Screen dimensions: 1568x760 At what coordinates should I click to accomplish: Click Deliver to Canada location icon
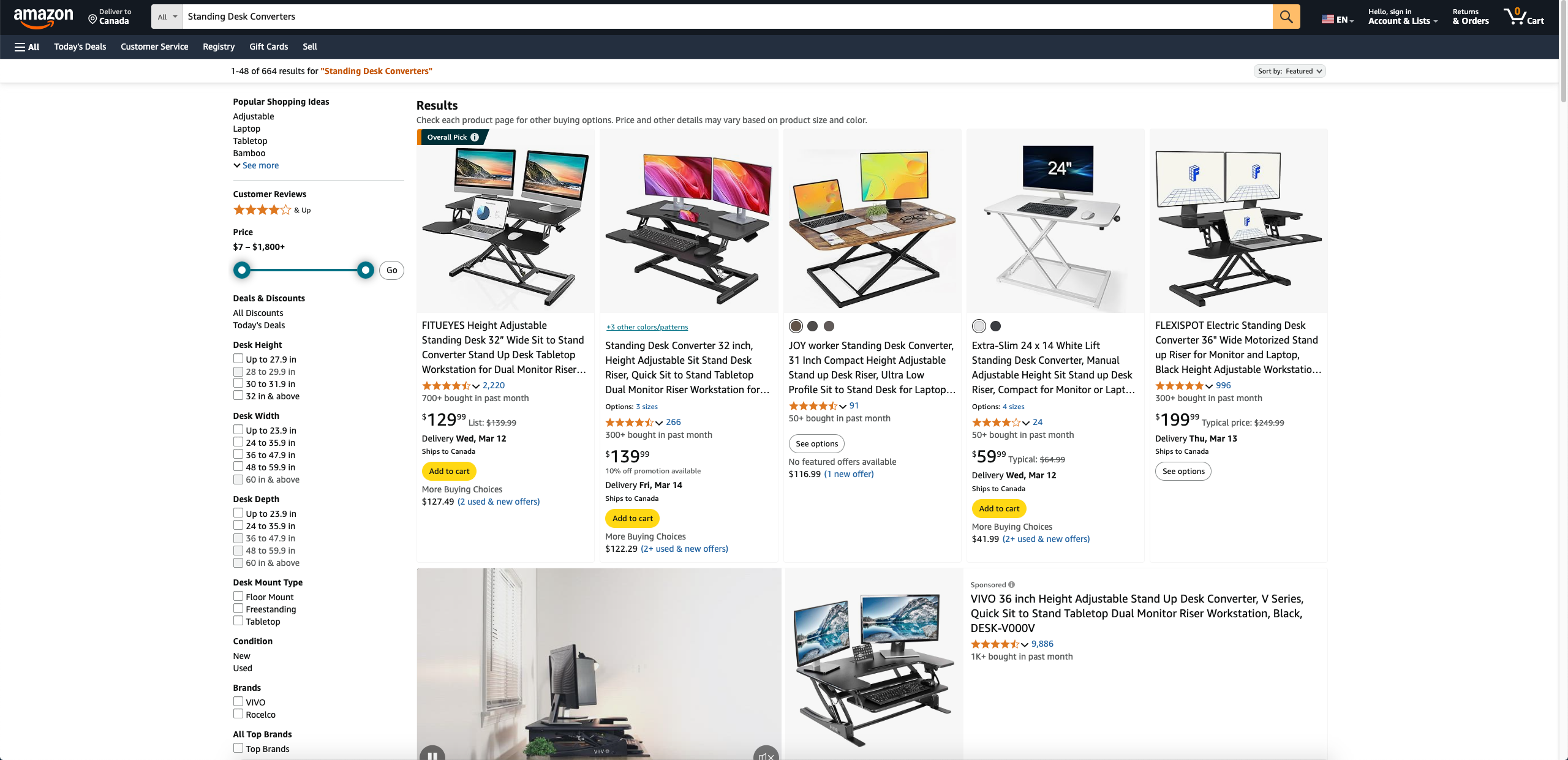tap(92, 19)
